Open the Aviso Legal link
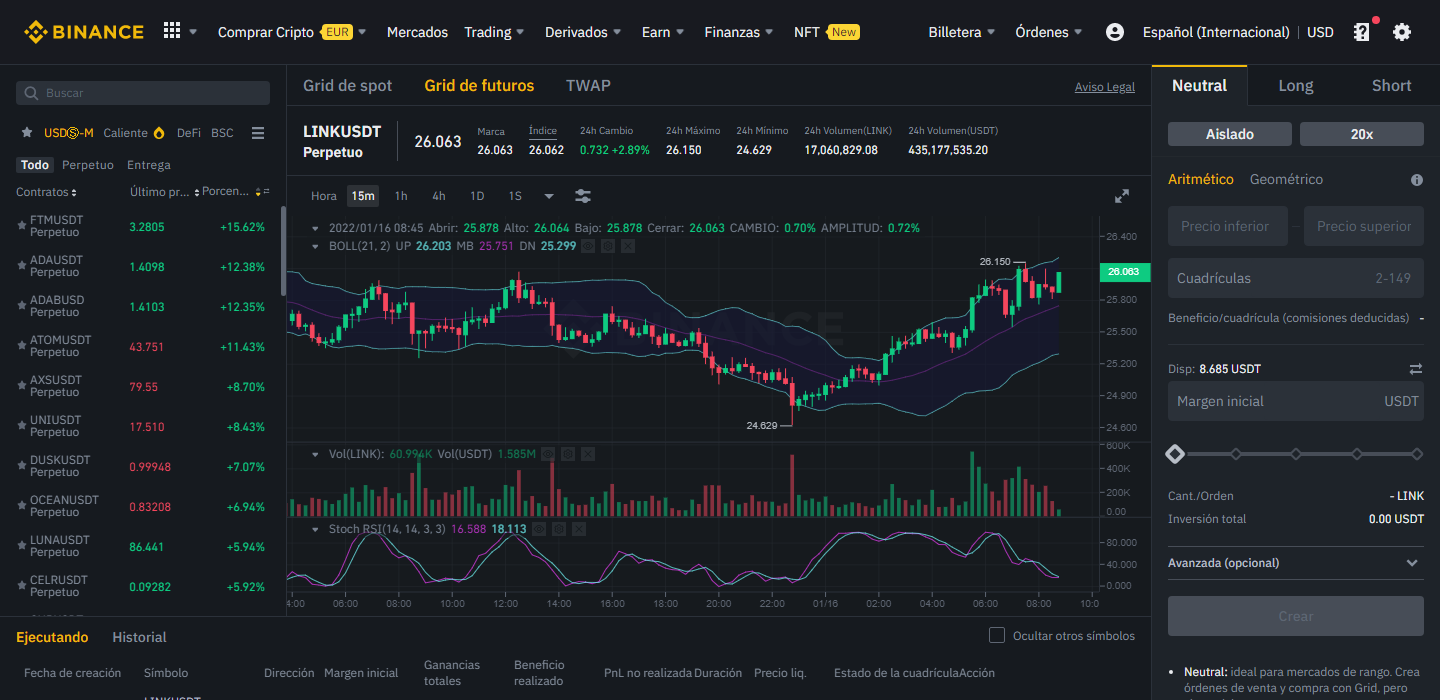1440x700 pixels. [1105, 87]
